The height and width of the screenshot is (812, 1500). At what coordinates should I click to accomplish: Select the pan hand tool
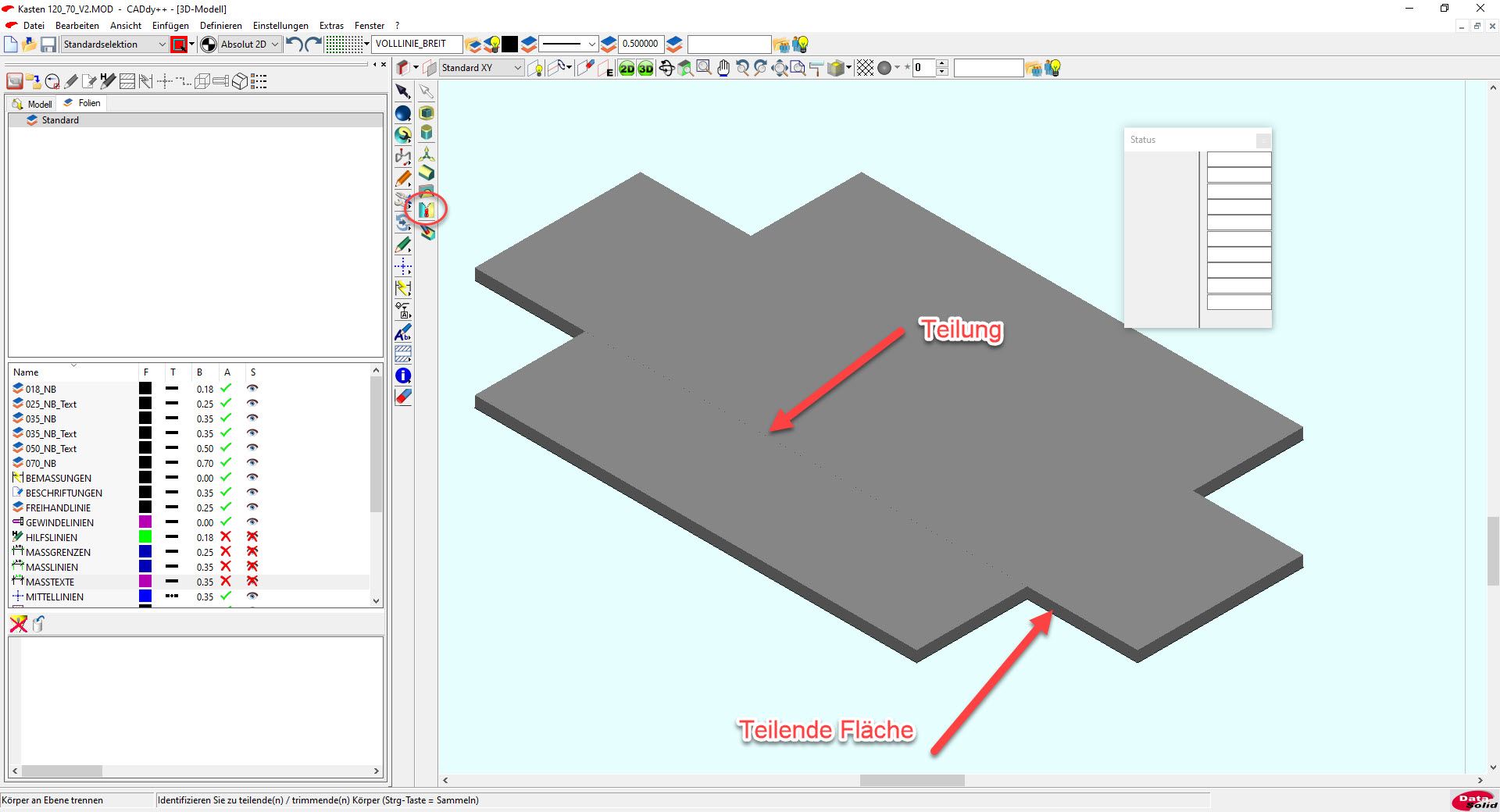pyautogui.click(x=723, y=69)
